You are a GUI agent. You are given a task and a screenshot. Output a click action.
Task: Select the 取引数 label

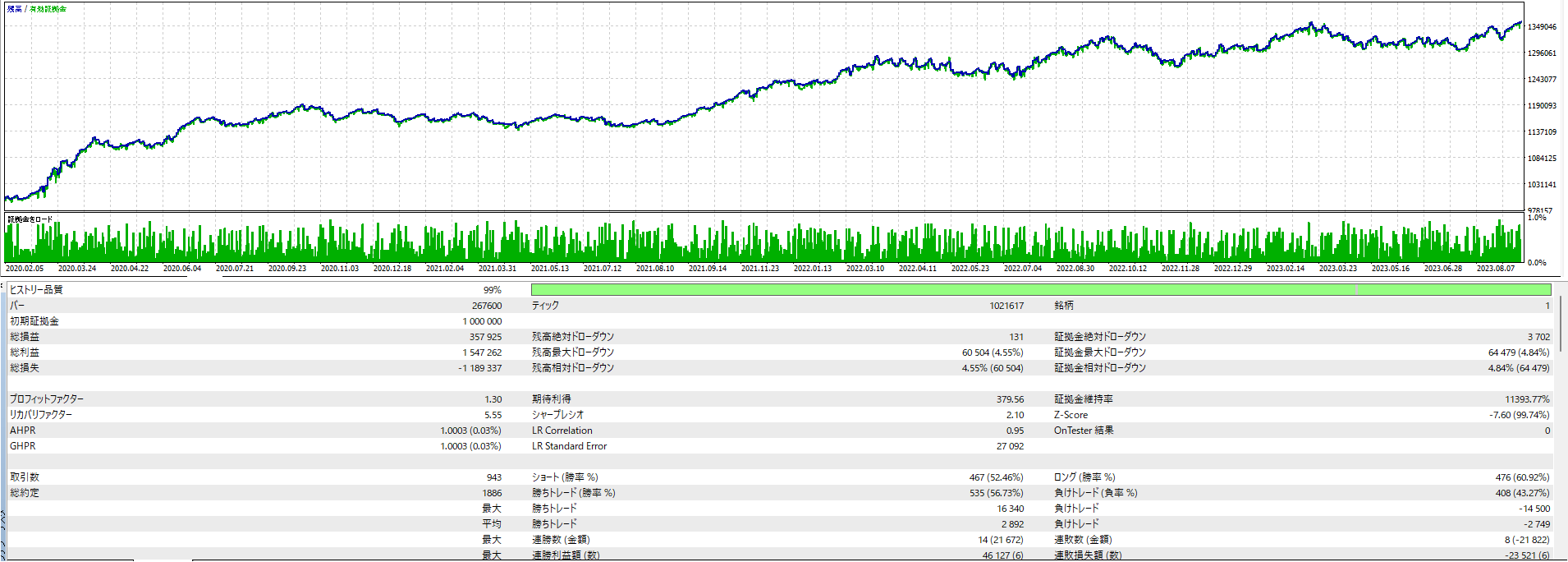tap(25, 477)
